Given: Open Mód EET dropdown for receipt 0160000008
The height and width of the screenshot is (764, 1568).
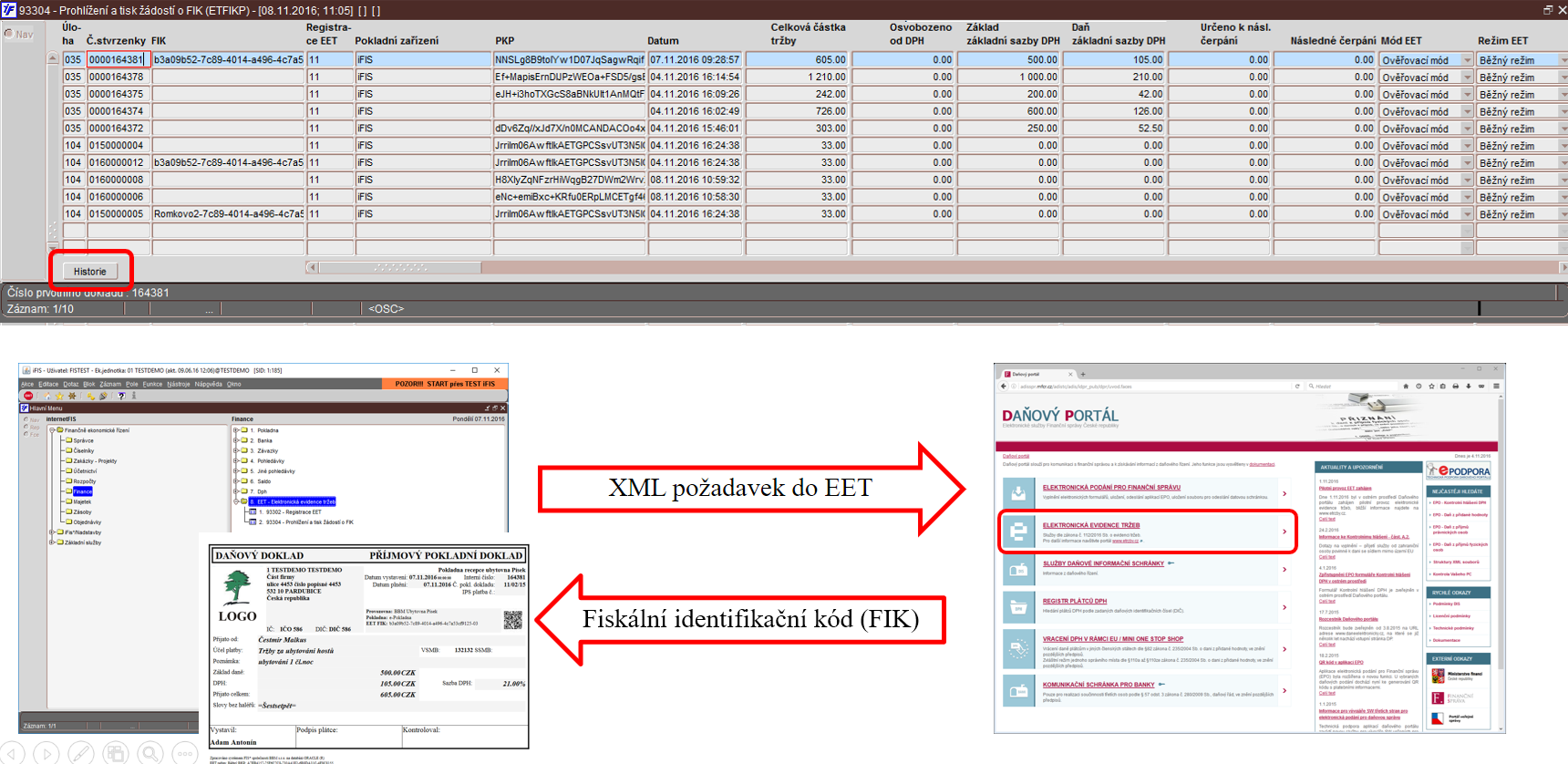Looking at the screenshot, I should 1467,180.
